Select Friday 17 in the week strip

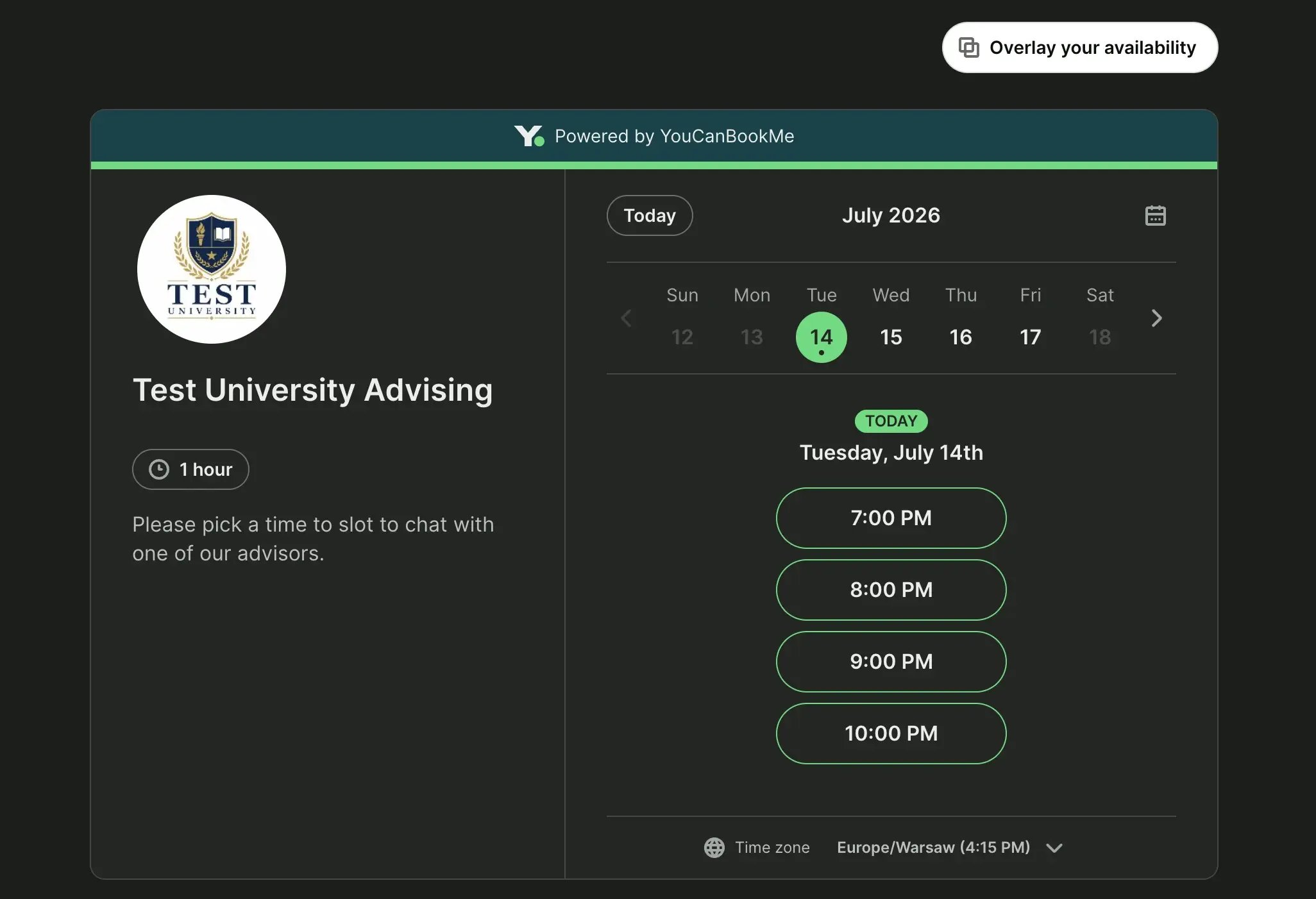(1030, 337)
